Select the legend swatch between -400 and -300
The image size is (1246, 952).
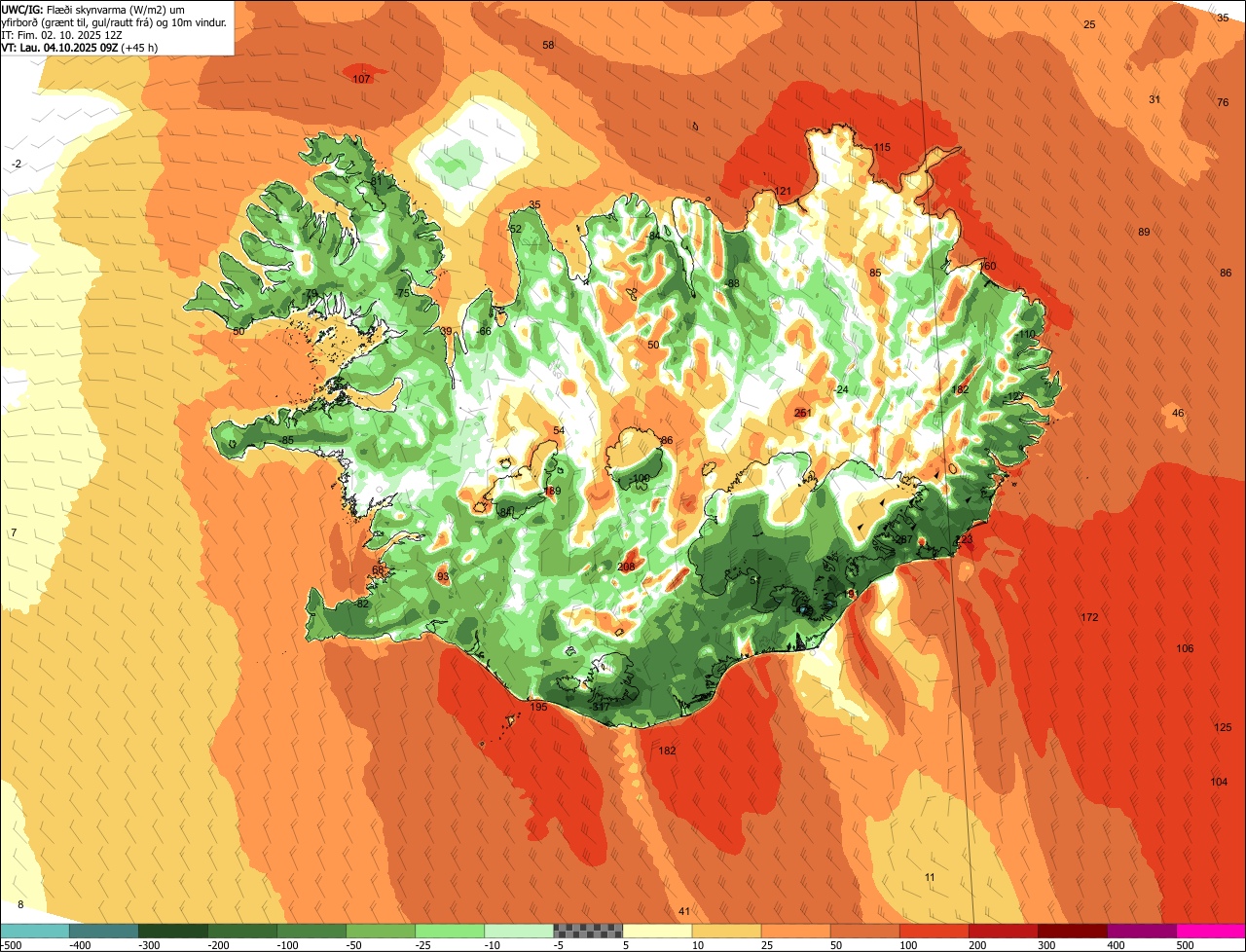[x=104, y=931]
